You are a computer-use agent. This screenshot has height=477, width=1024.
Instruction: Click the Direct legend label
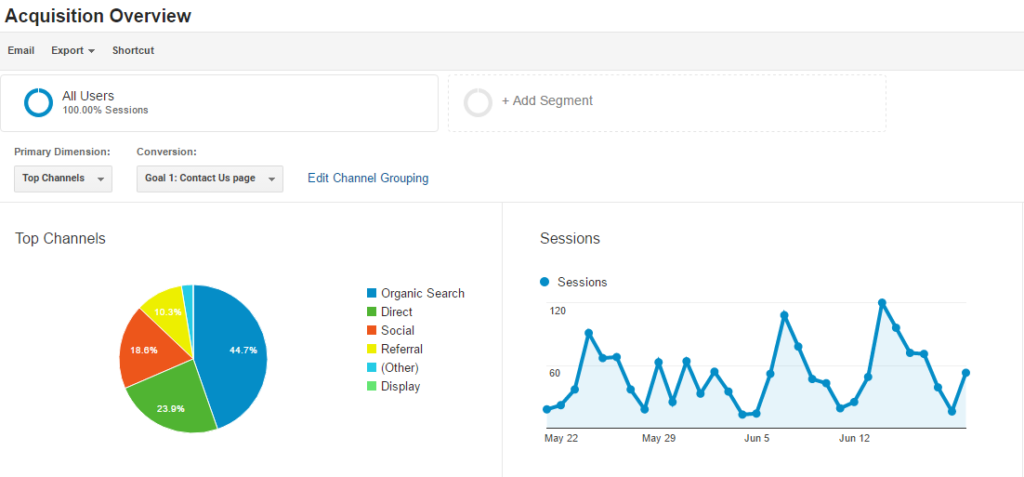point(397,312)
